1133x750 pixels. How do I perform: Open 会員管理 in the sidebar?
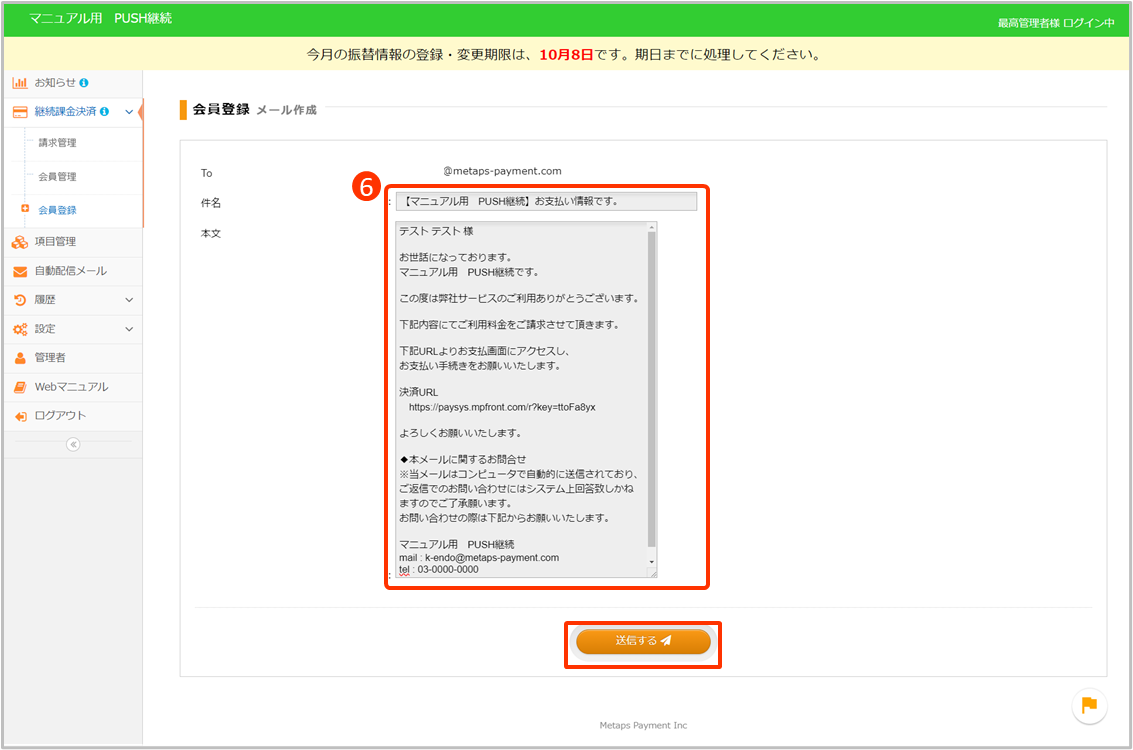(x=57, y=177)
